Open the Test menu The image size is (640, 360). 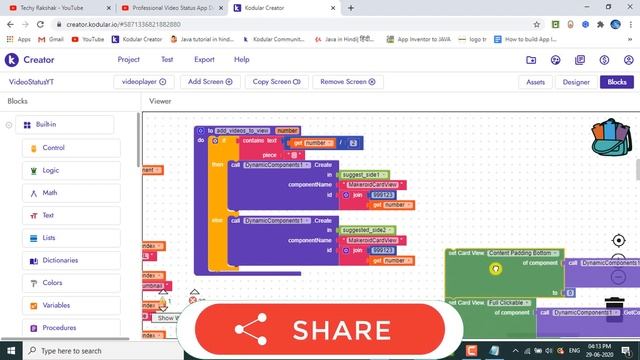[167, 60]
